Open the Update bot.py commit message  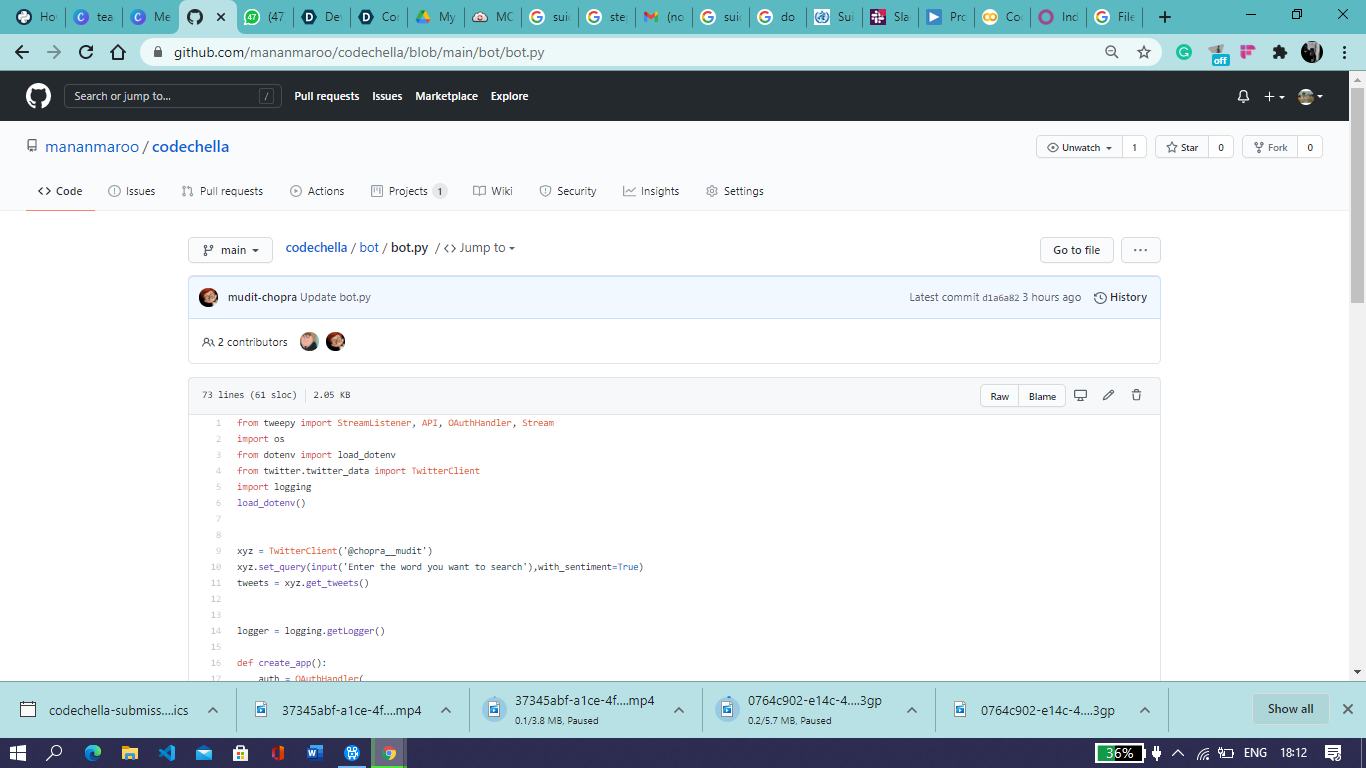(x=335, y=297)
